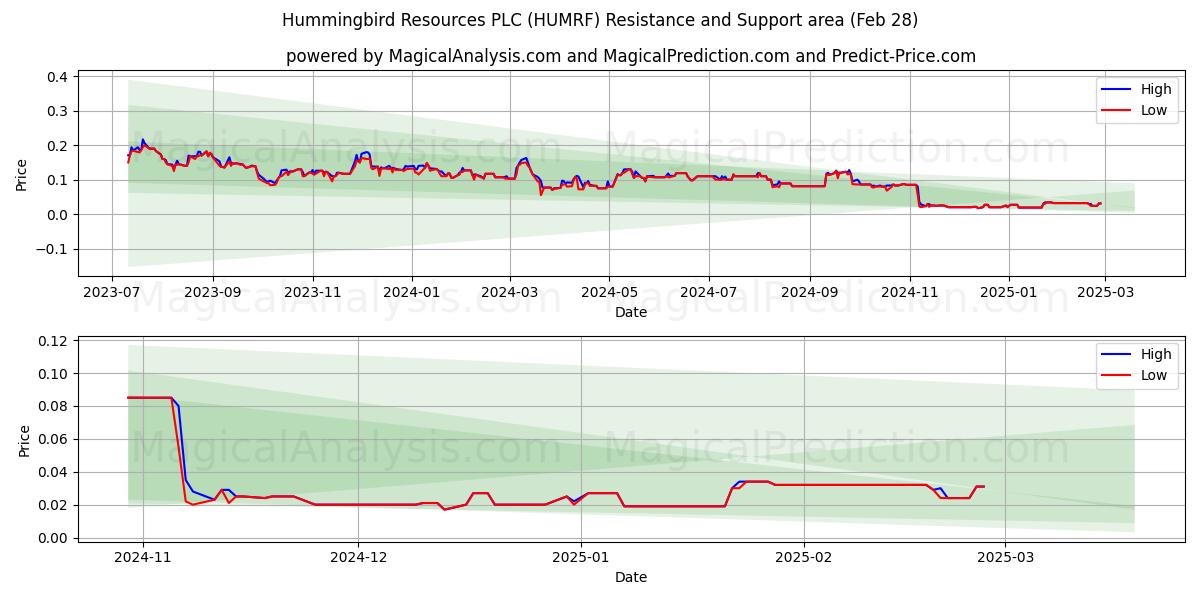Click the '2024-05' tick label

(609, 292)
